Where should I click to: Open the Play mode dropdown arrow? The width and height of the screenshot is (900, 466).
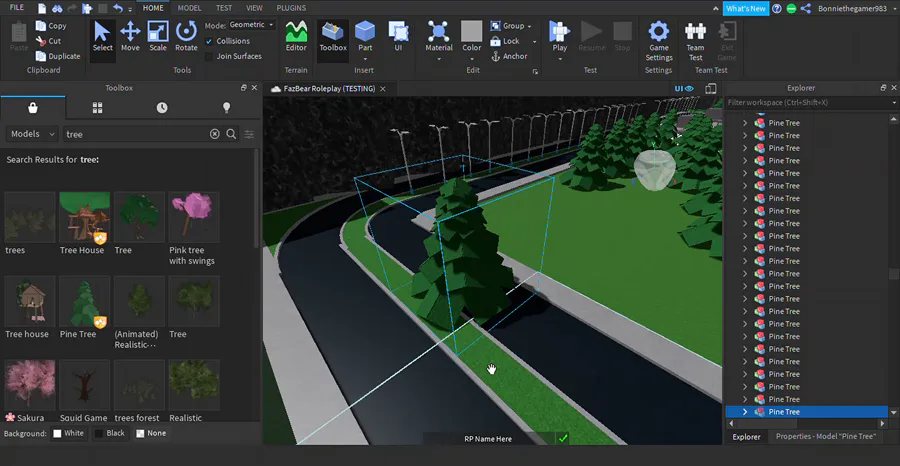tap(560, 59)
